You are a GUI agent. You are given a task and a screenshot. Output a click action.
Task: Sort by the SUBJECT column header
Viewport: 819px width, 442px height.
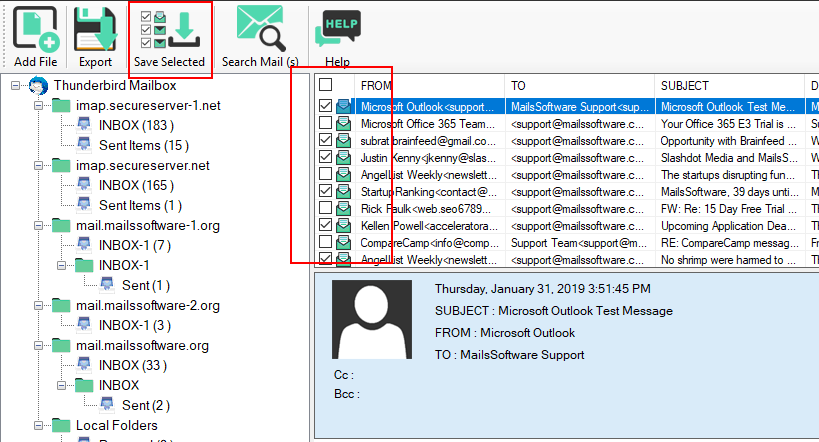coord(730,86)
